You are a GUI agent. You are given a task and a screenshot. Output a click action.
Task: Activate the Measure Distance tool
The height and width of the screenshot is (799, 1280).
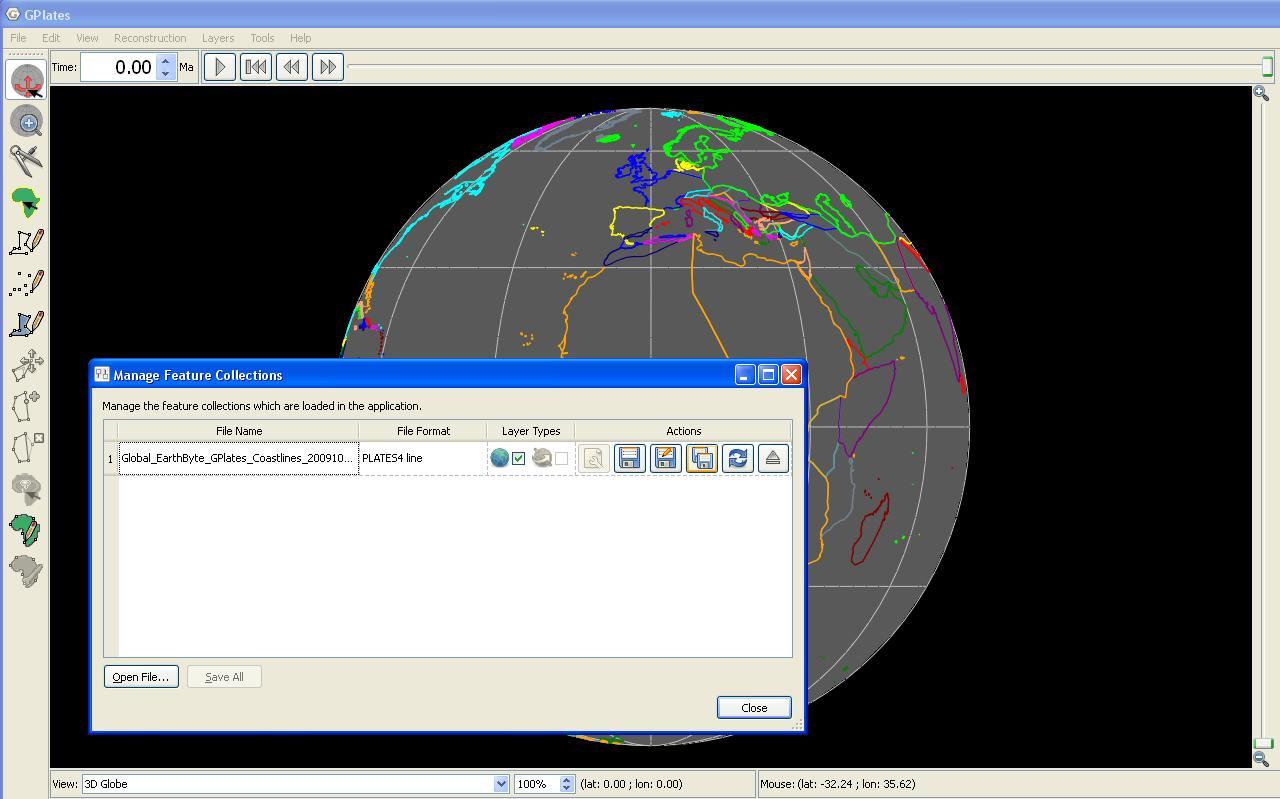[x=26, y=161]
